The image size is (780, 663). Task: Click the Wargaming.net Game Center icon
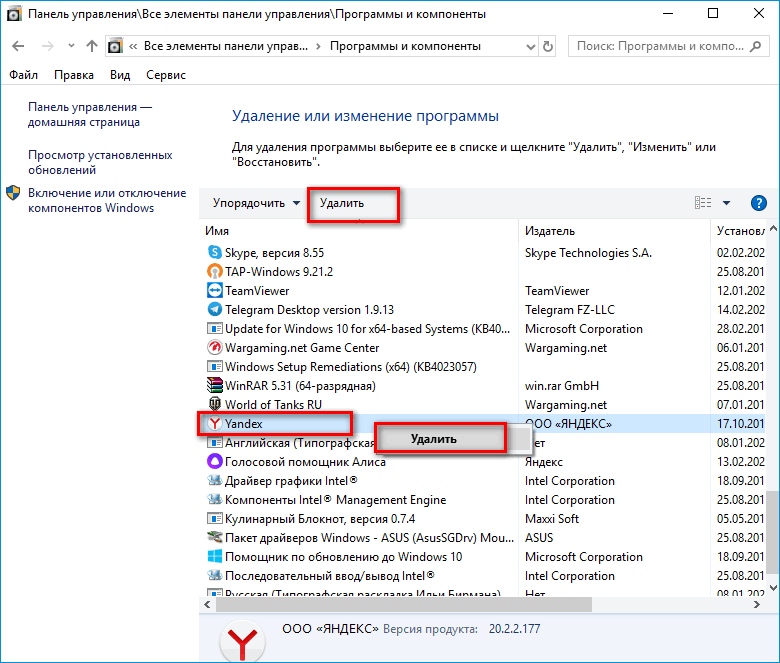click(214, 348)
